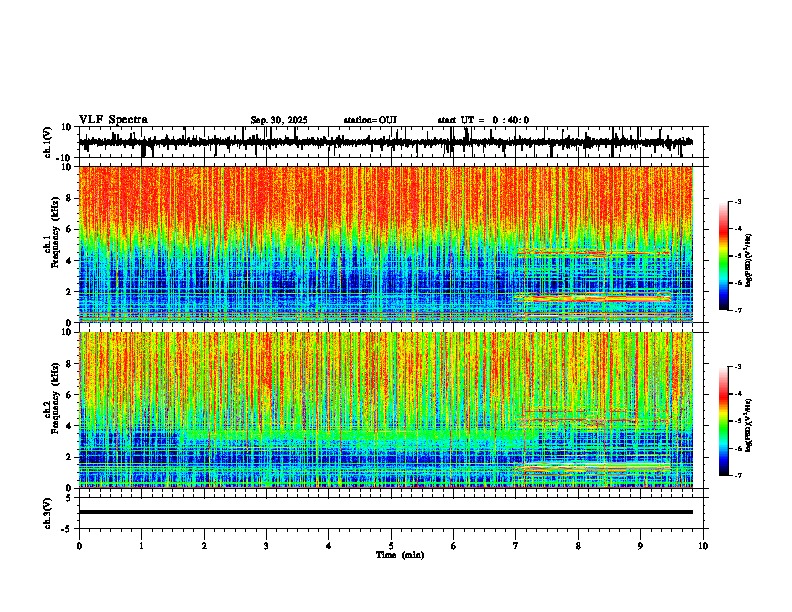Click the "-7" label on ch.1 color scale
The height and width of the screenshot is (612, 792).
pos(737,310)
